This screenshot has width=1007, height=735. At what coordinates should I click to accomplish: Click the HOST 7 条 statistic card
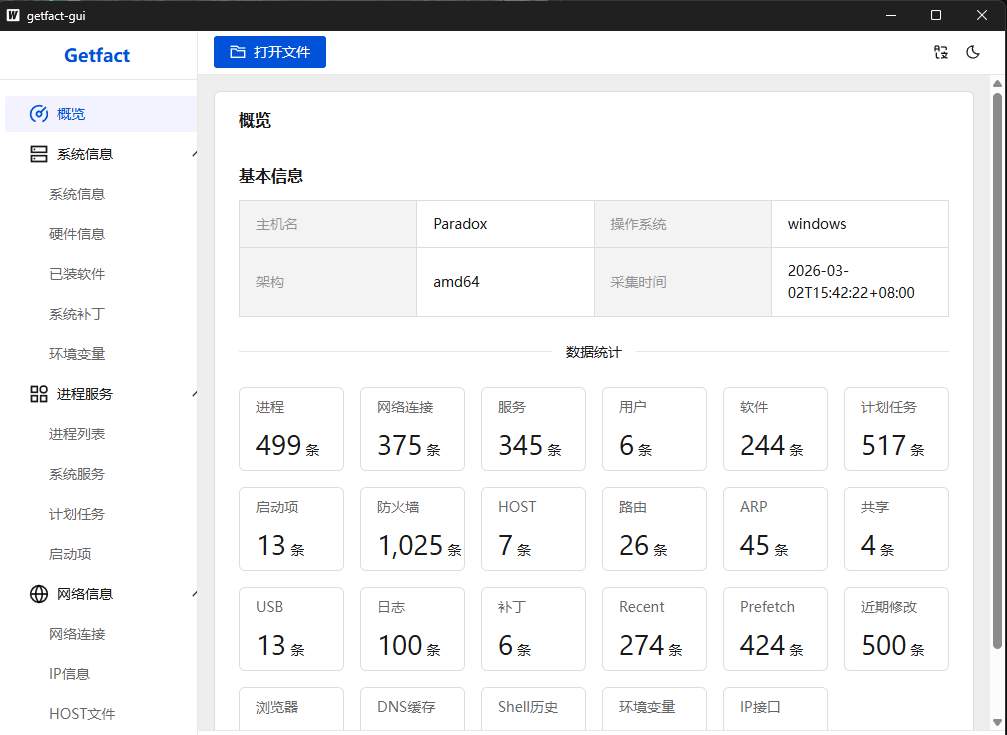coord(533,529)
